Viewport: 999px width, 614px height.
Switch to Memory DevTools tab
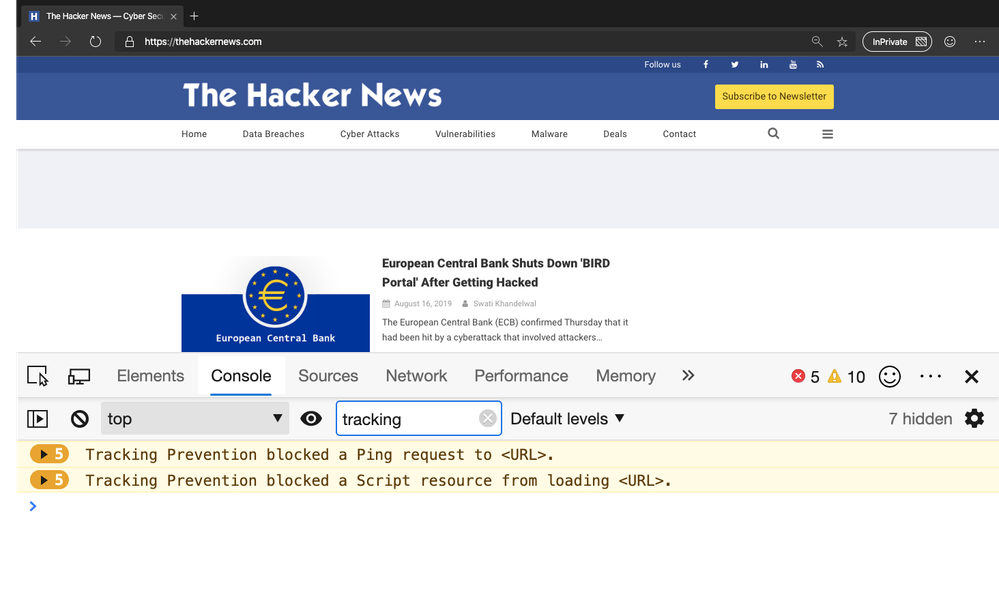(626, 376)
